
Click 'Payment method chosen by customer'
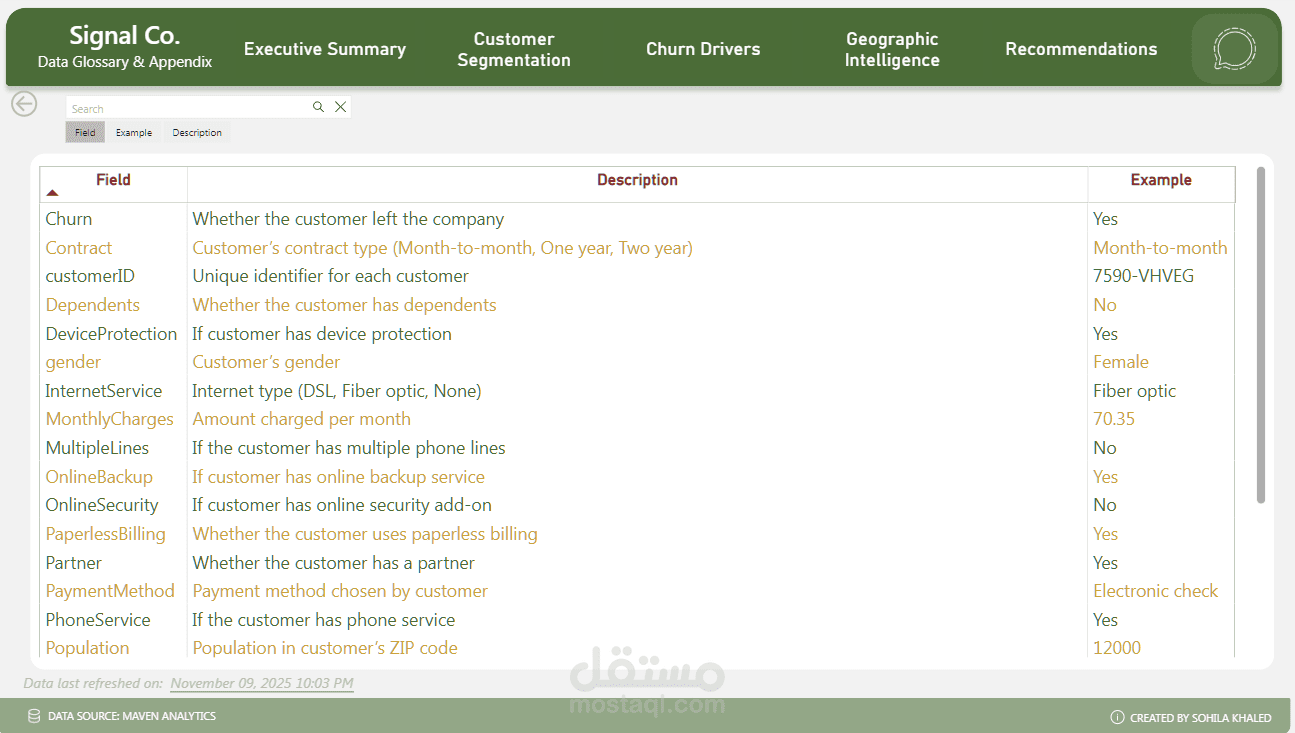pos(340,591)
